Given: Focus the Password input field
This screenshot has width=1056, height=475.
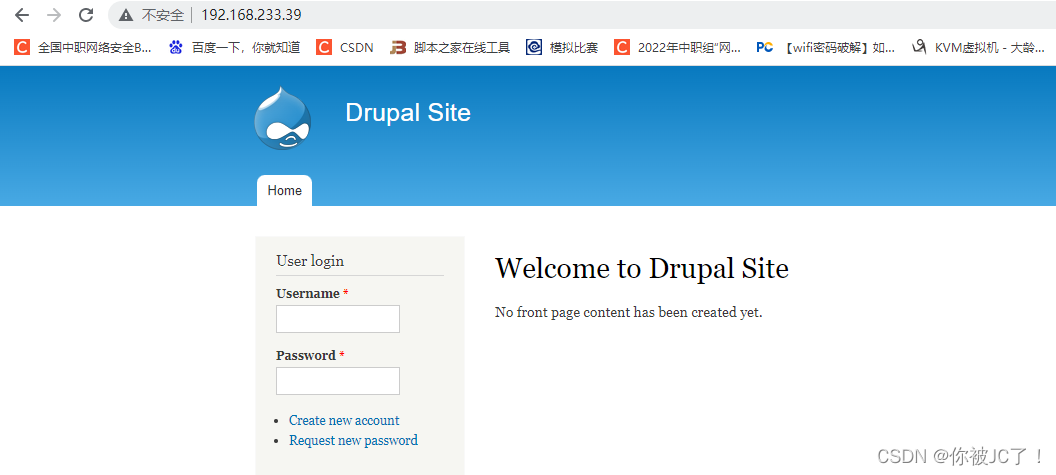Looking at the screenshot, I should tap(338, 381).
